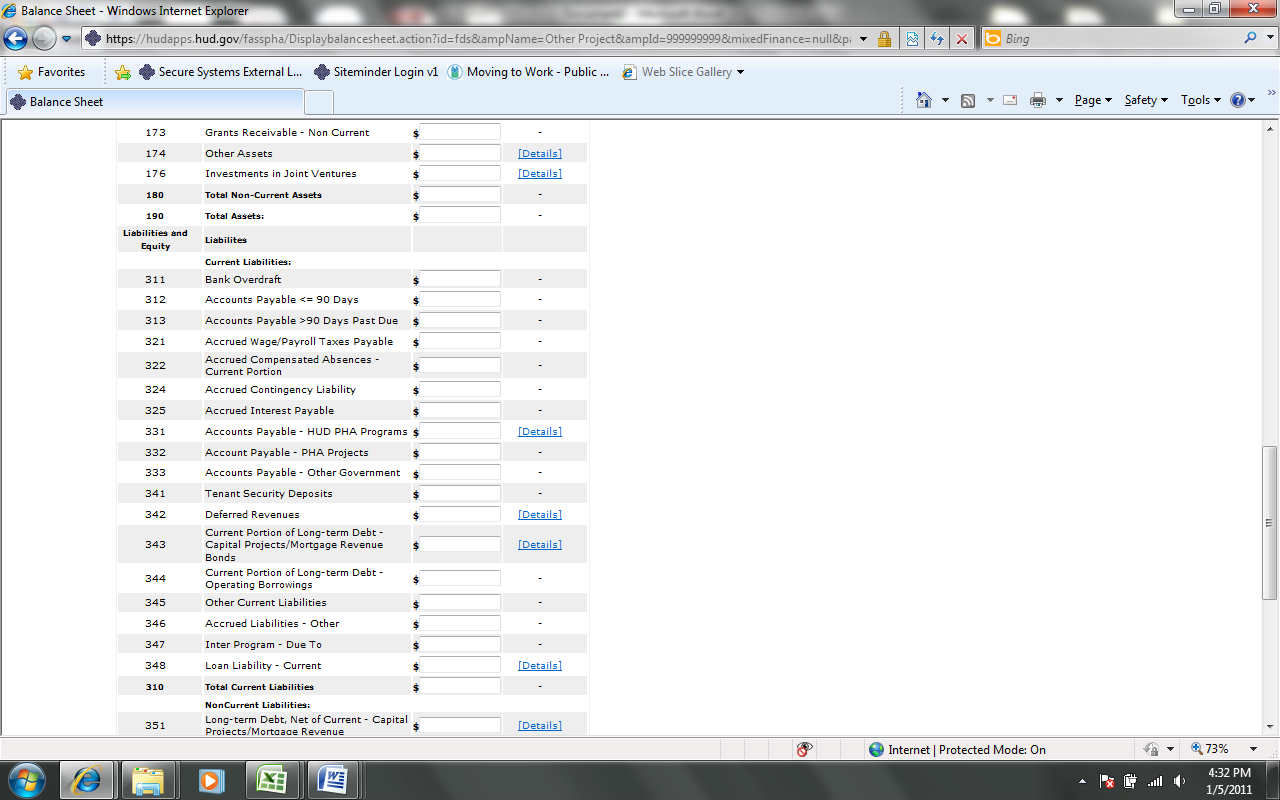Image resolution: width=1280 pixels, height=800 pixels.
Task: Open Details for Investments in Joint Ventures
Action: click(x=540, y=174)
